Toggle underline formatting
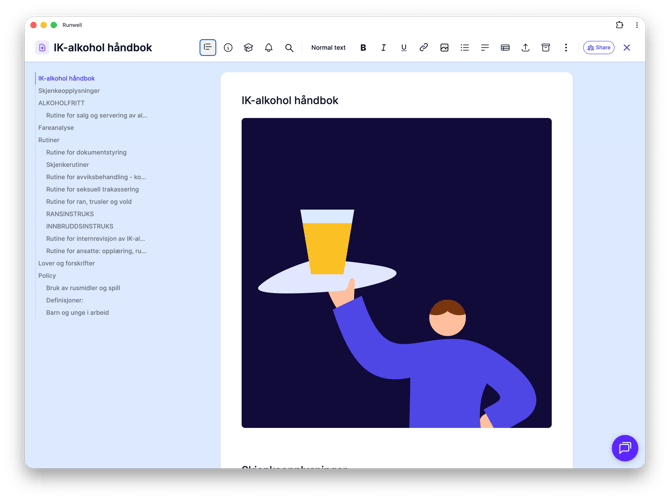 pos(403,47)
